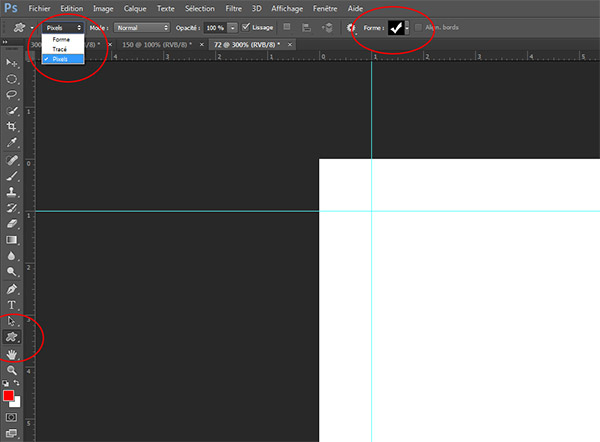
Task: Open the Pixels tool mode dropdown
Action: (x=64, y=28)
